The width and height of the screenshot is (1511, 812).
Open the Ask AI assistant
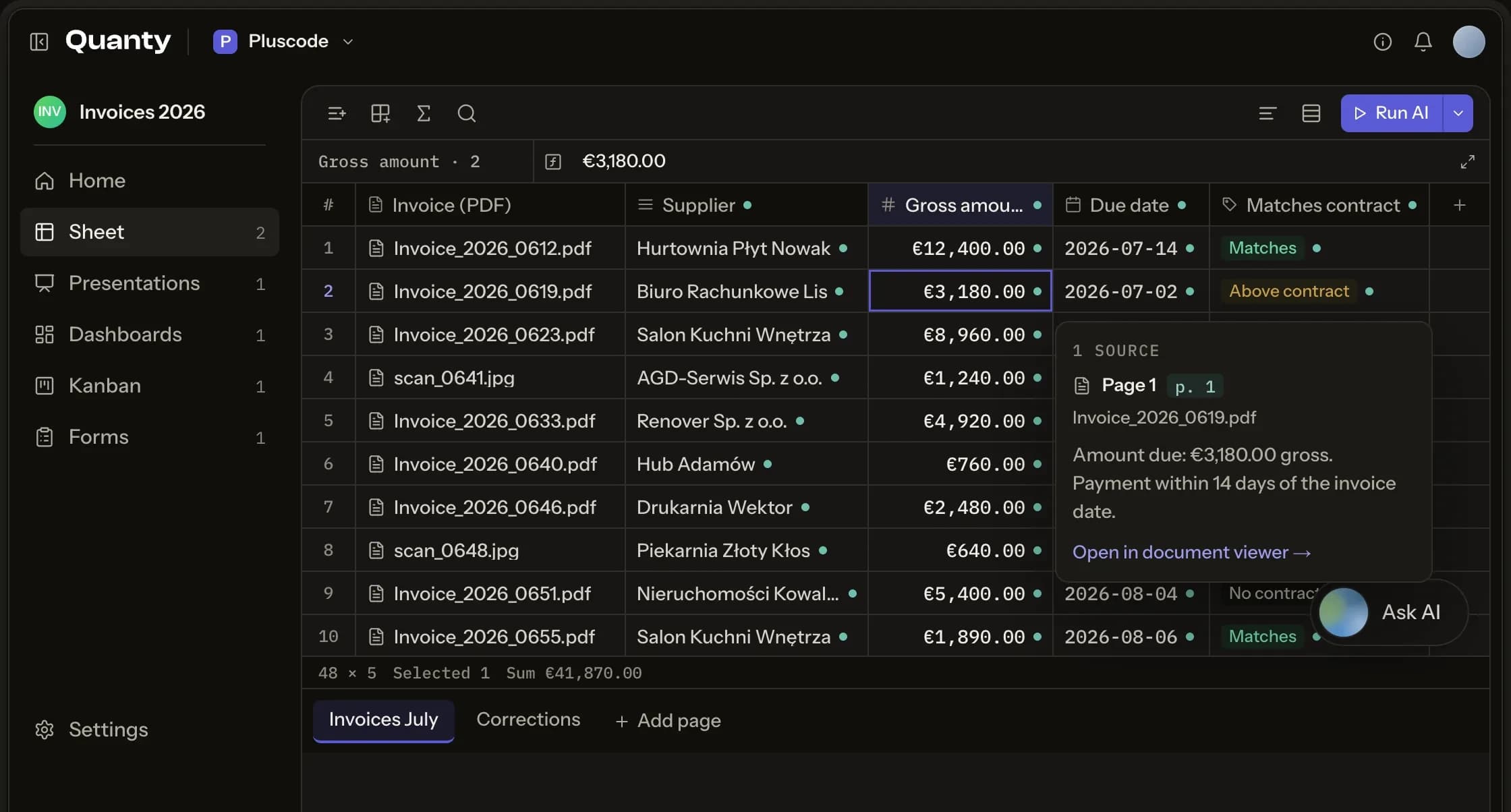1389,612
